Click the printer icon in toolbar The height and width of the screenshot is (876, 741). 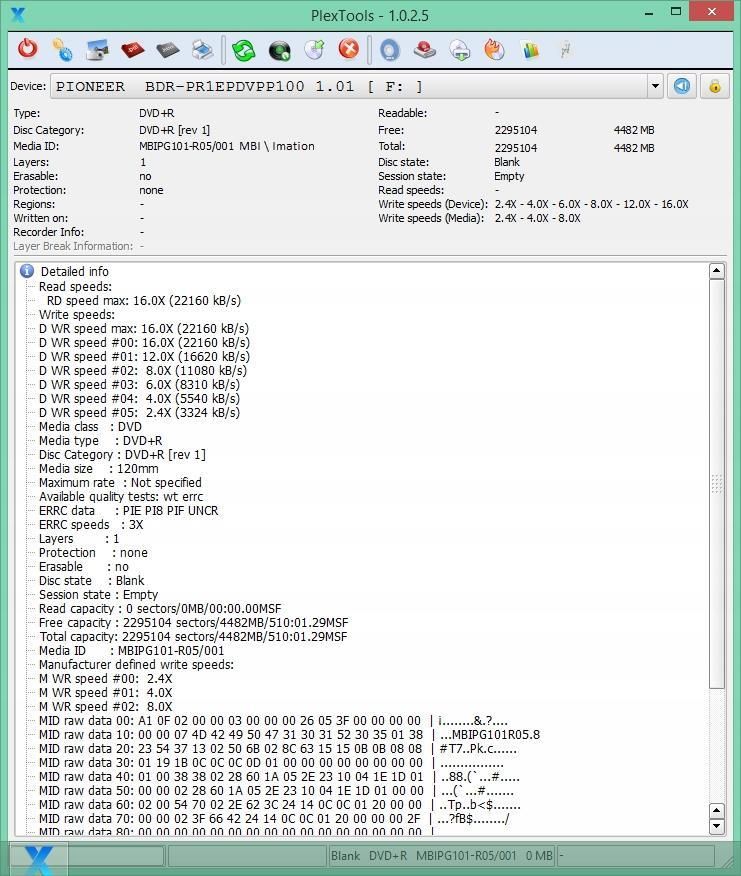tap(202, 50)
